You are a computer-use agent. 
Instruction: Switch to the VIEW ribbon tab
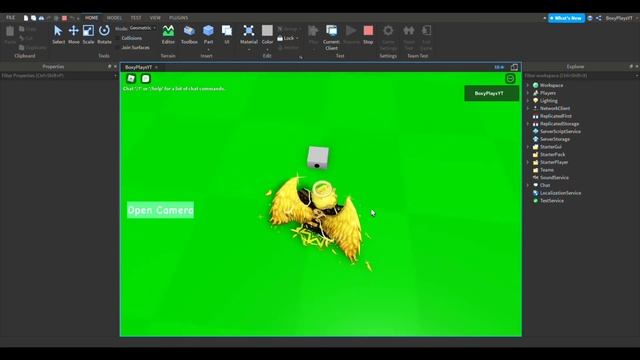pos(155,18)
